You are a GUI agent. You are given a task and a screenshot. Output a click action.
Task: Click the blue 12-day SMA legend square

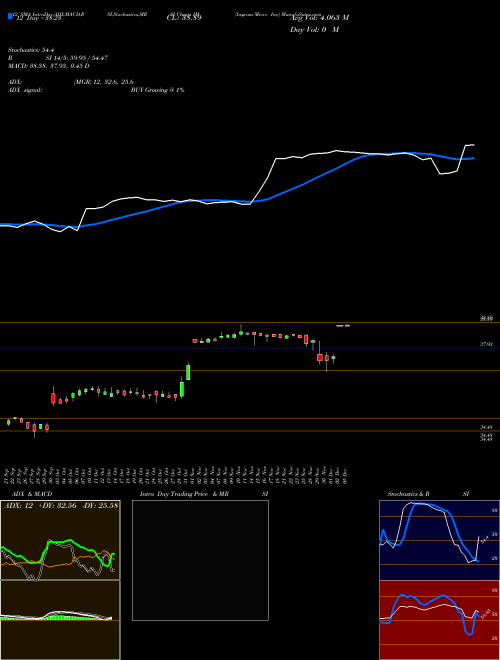10,17
